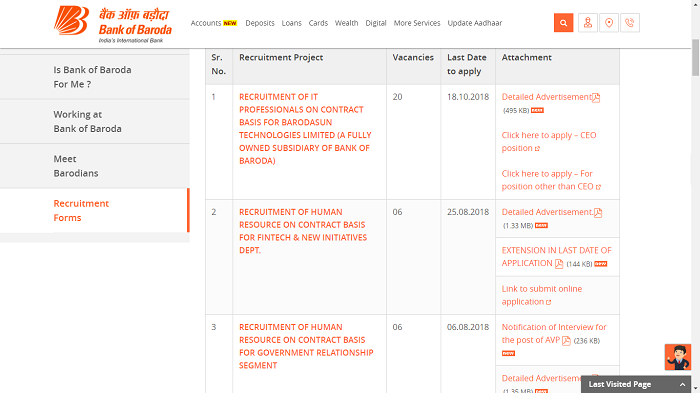Select Recruitment Forms sidebar item
The height and width of the screenshot is (393, 700).
95,211
